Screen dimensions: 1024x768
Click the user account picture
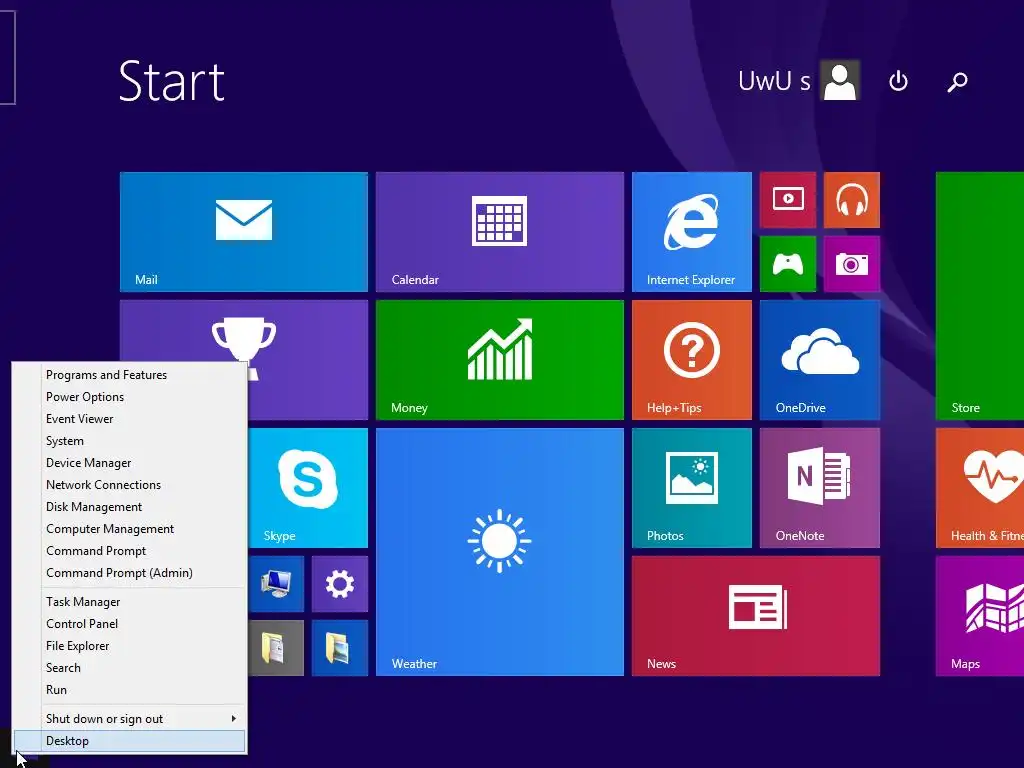point(840,81)
